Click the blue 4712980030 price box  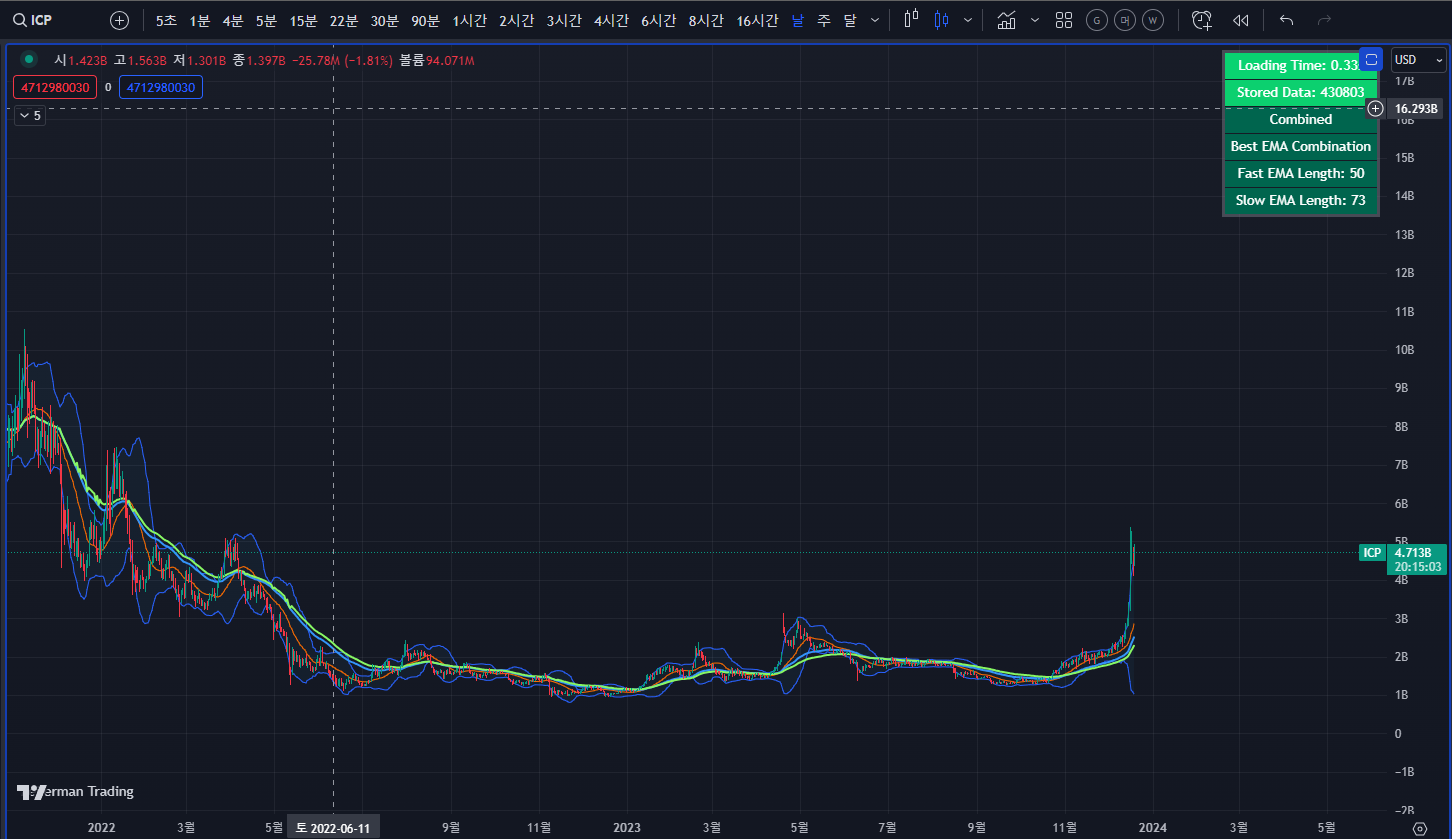pyautogui.click(x=161, y=87)
